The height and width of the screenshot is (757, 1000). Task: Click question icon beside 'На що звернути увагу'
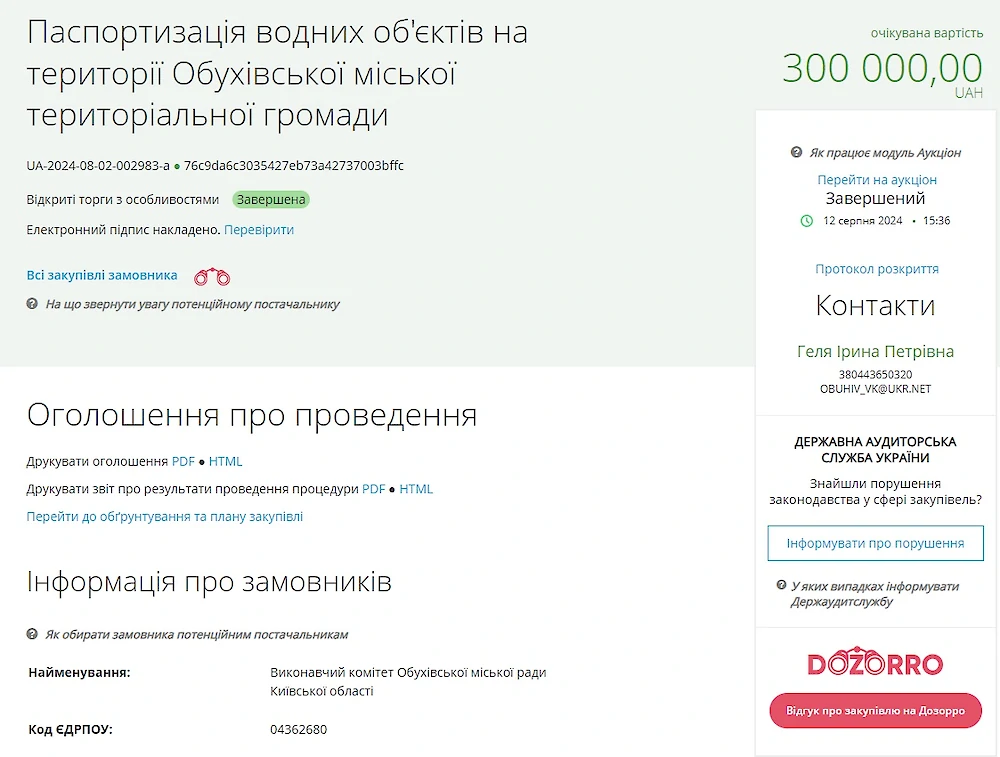coord(33,304)
